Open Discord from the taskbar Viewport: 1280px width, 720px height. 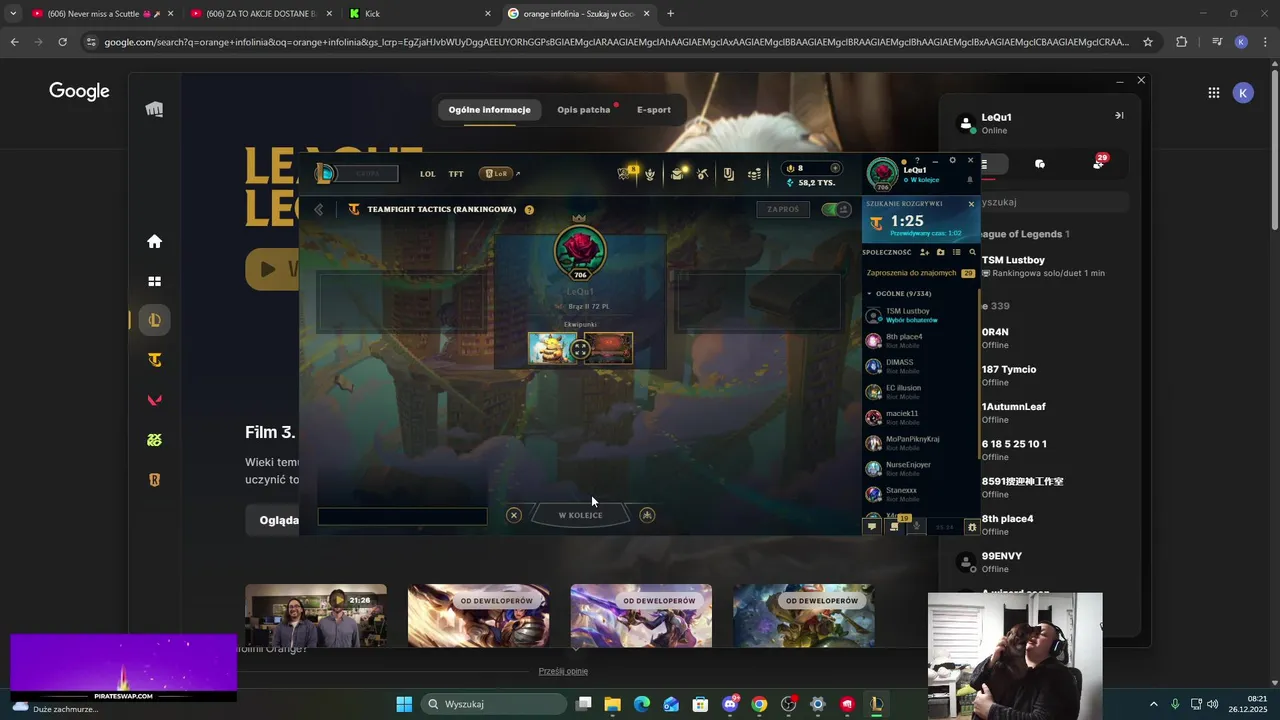pos(731,704)
